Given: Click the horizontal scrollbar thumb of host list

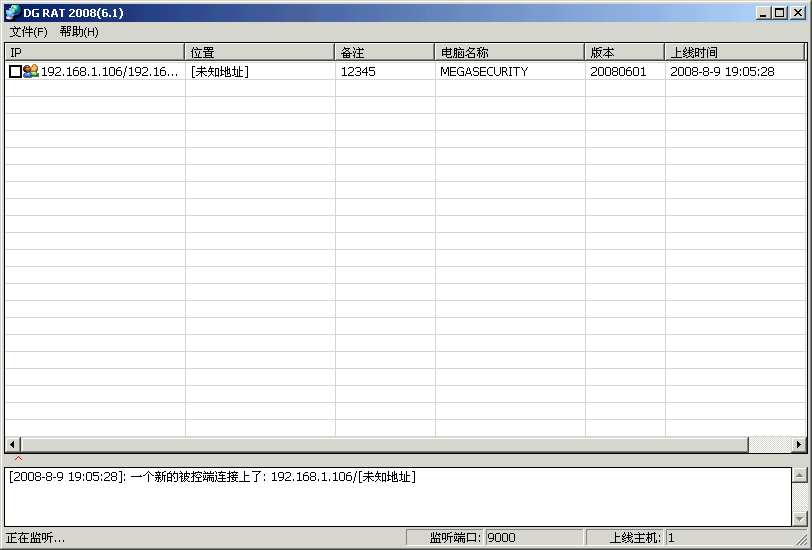Looking at the screenshot, I should [x=384, y=444].
